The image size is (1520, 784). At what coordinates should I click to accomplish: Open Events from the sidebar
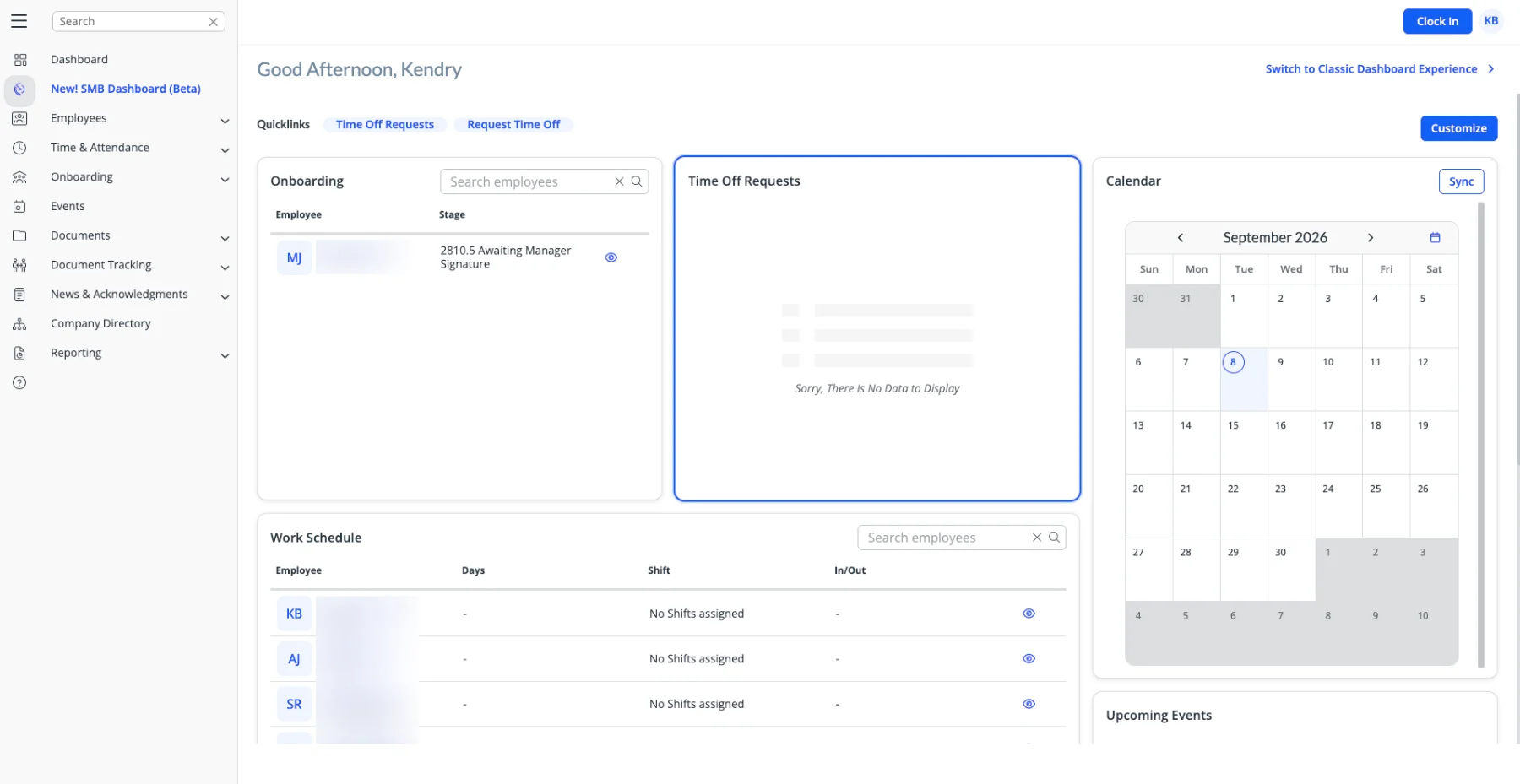coord(68,207)
